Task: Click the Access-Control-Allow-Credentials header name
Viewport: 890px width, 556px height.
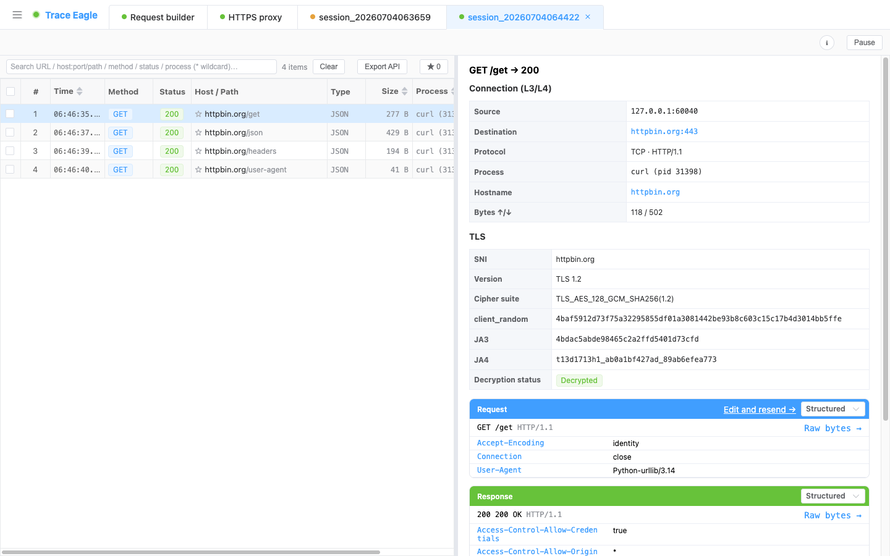Action: (x=537, y=534)
